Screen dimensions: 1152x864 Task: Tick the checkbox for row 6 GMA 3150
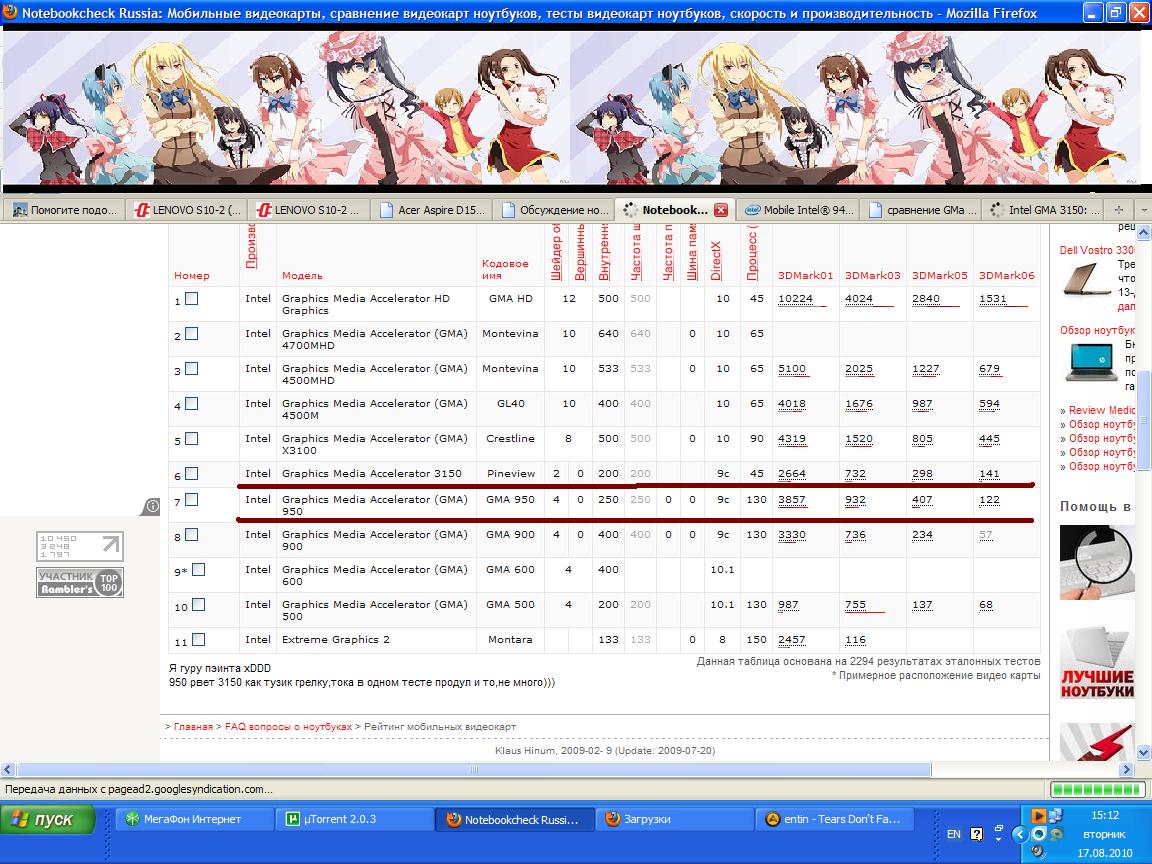coord(192,474)
